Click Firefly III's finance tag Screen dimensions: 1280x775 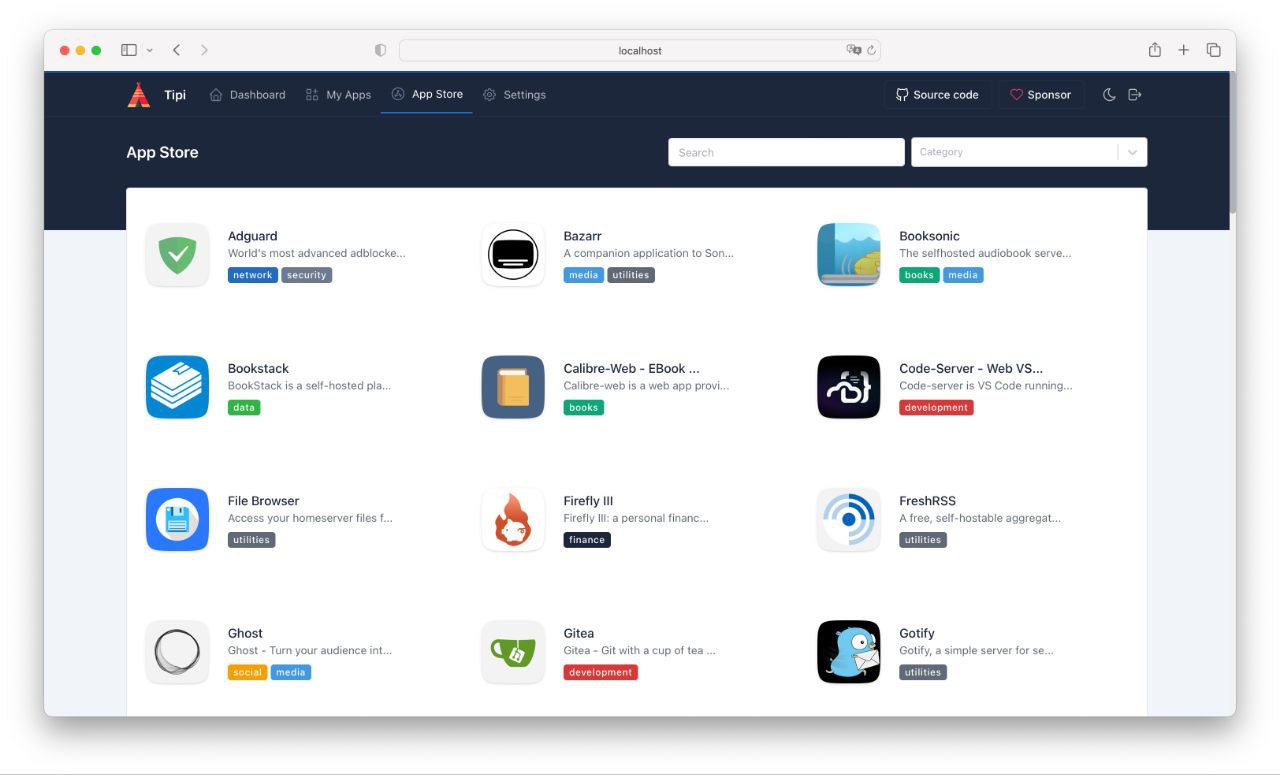587,540
